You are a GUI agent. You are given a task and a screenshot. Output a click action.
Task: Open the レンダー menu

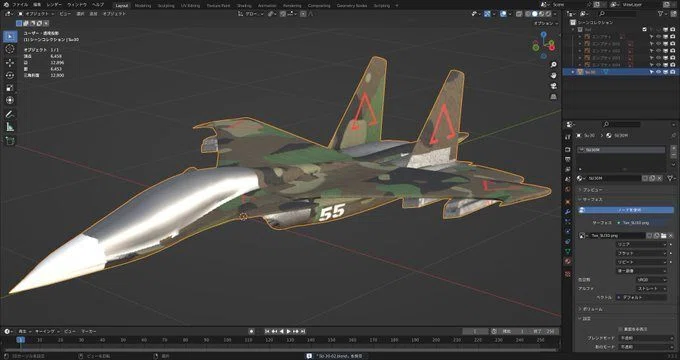(54, 5)
